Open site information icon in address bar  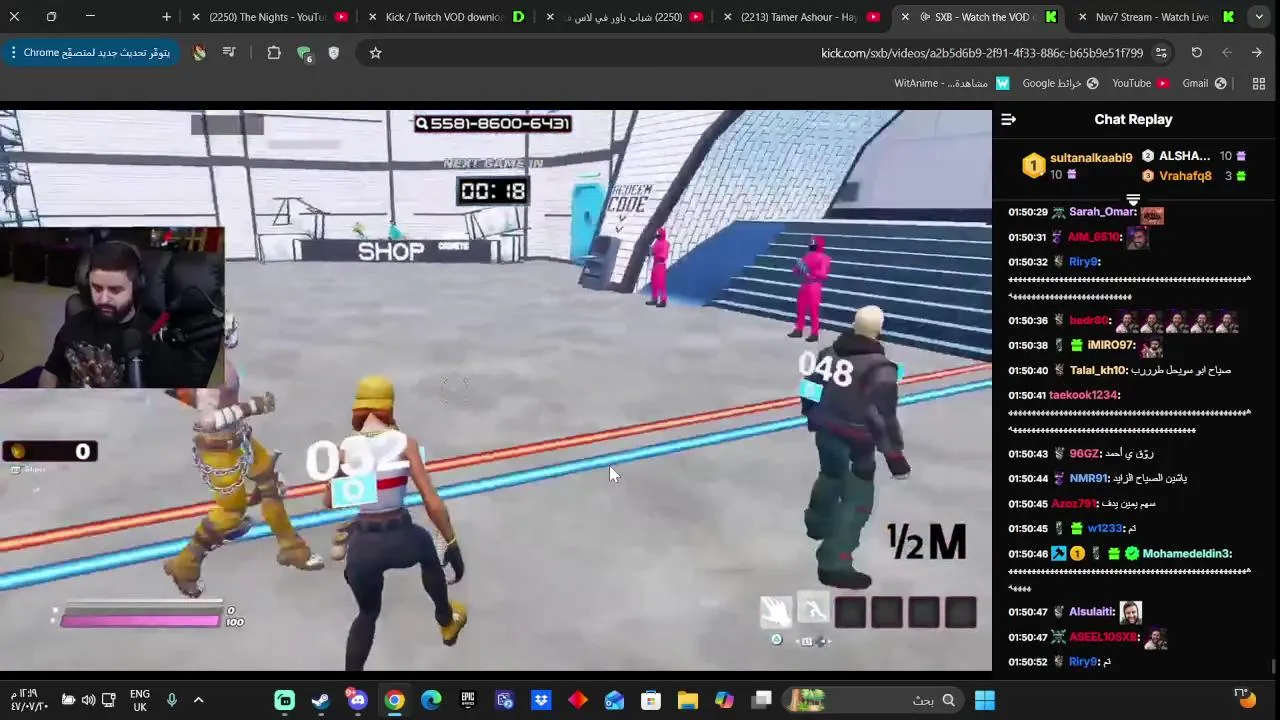[1161, 53]
